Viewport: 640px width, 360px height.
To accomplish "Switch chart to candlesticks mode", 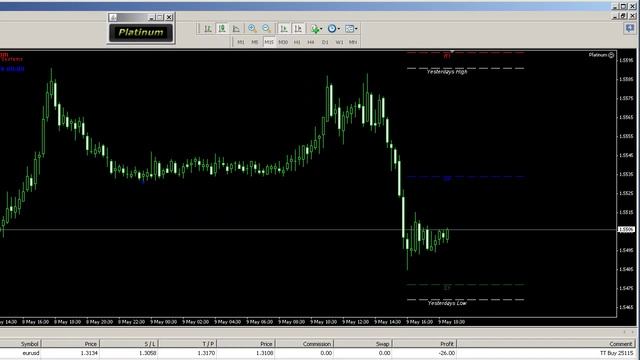I will pos(222,29).
